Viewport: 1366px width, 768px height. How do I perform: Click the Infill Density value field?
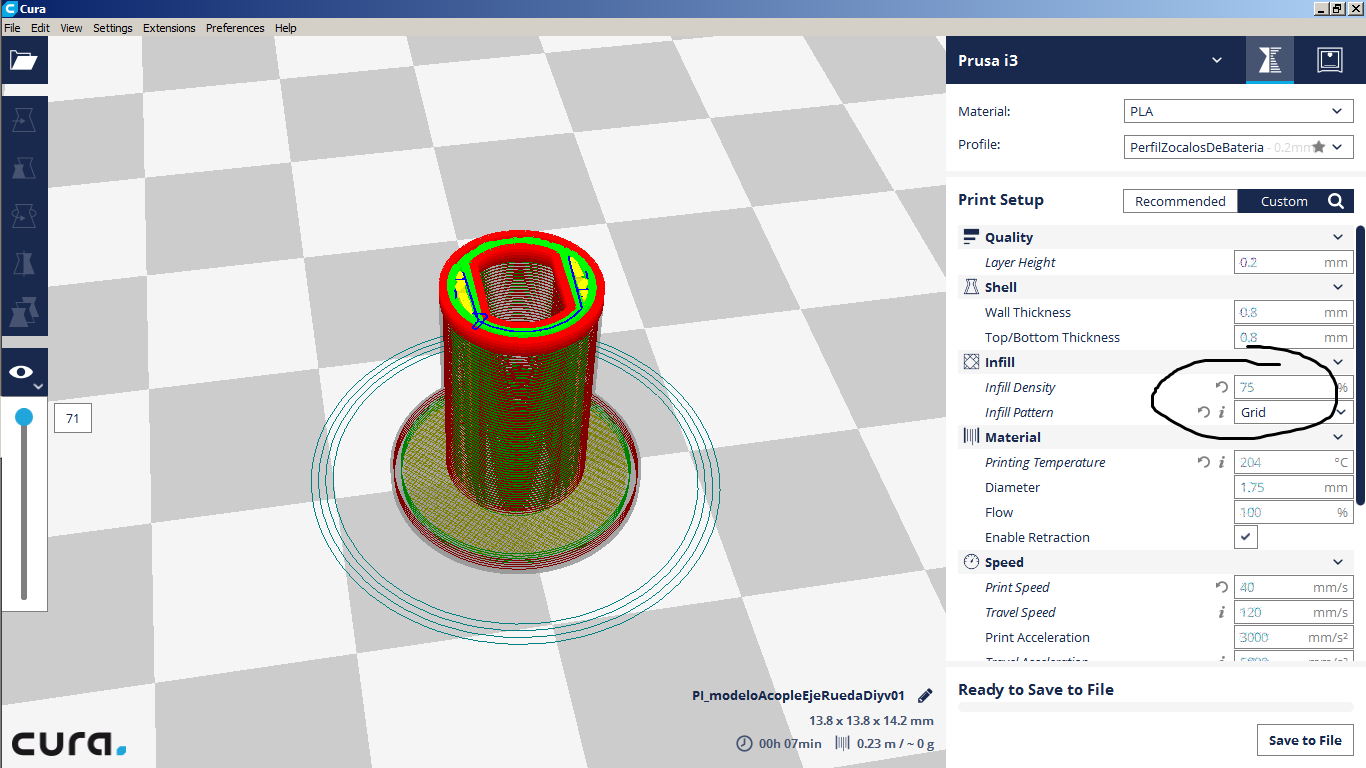click(1294, 387)
